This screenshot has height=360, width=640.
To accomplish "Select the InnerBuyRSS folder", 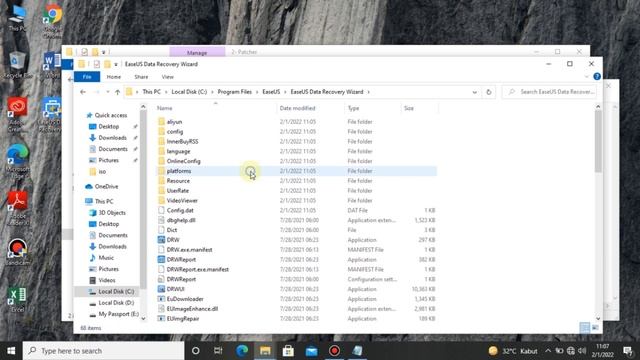I will tap(182, 141).
